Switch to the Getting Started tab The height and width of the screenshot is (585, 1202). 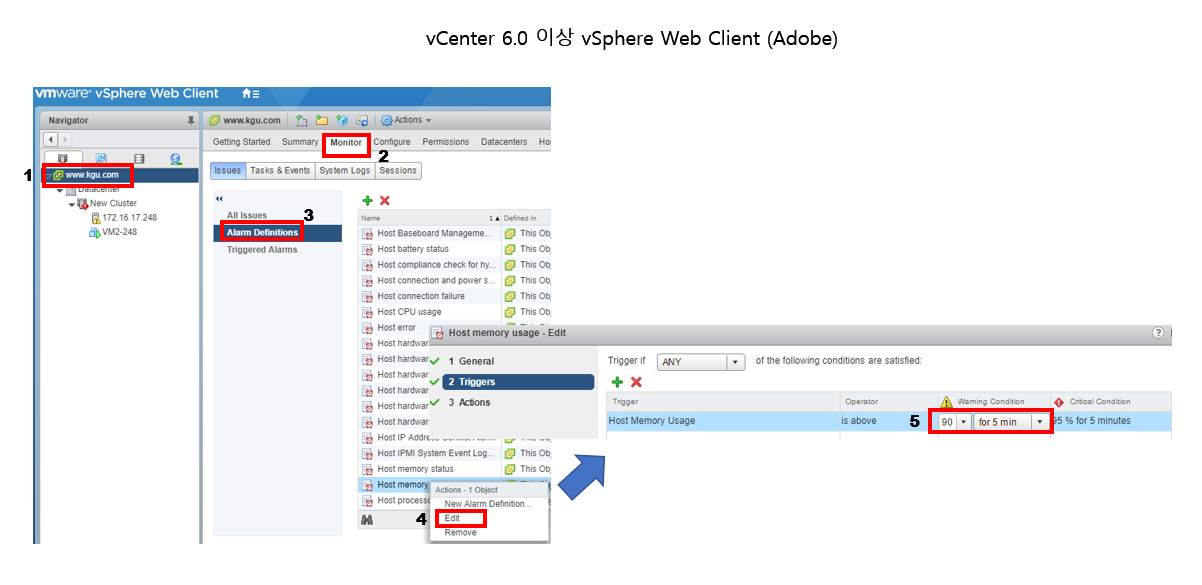click(x=241, y=142)
